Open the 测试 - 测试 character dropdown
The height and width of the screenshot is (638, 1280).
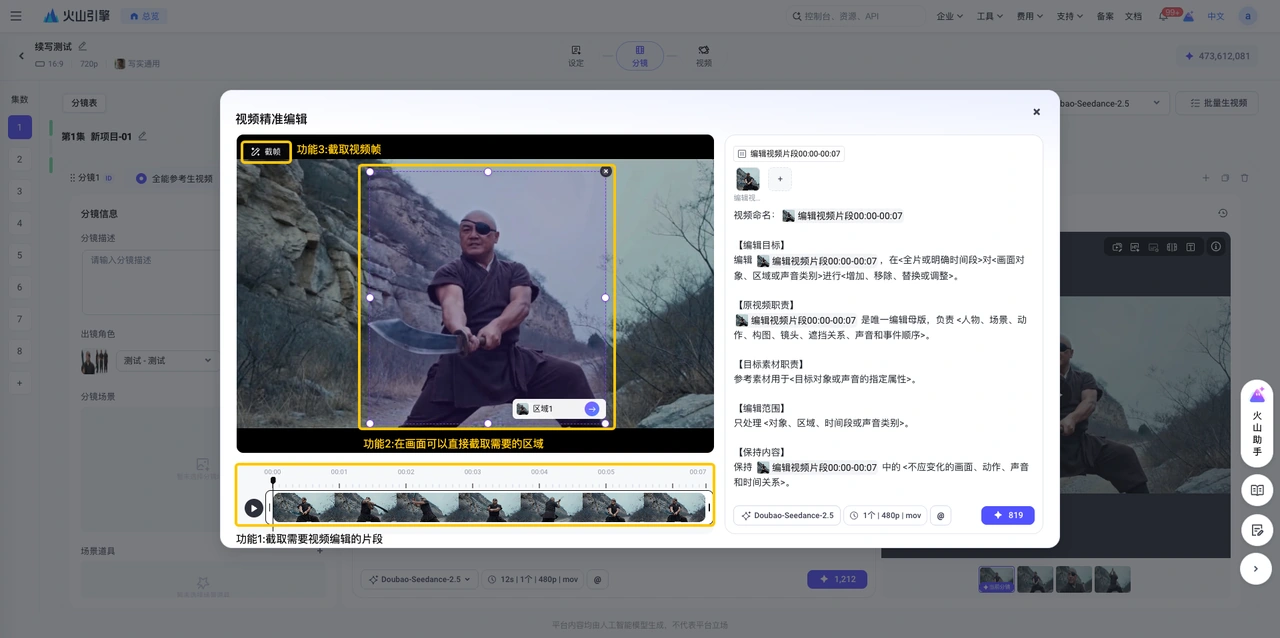pyautogui.click(x=166, y=360)
